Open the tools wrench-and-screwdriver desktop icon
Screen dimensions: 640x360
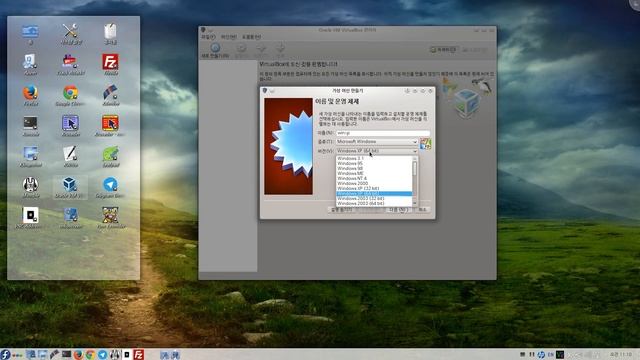[70, 32]
